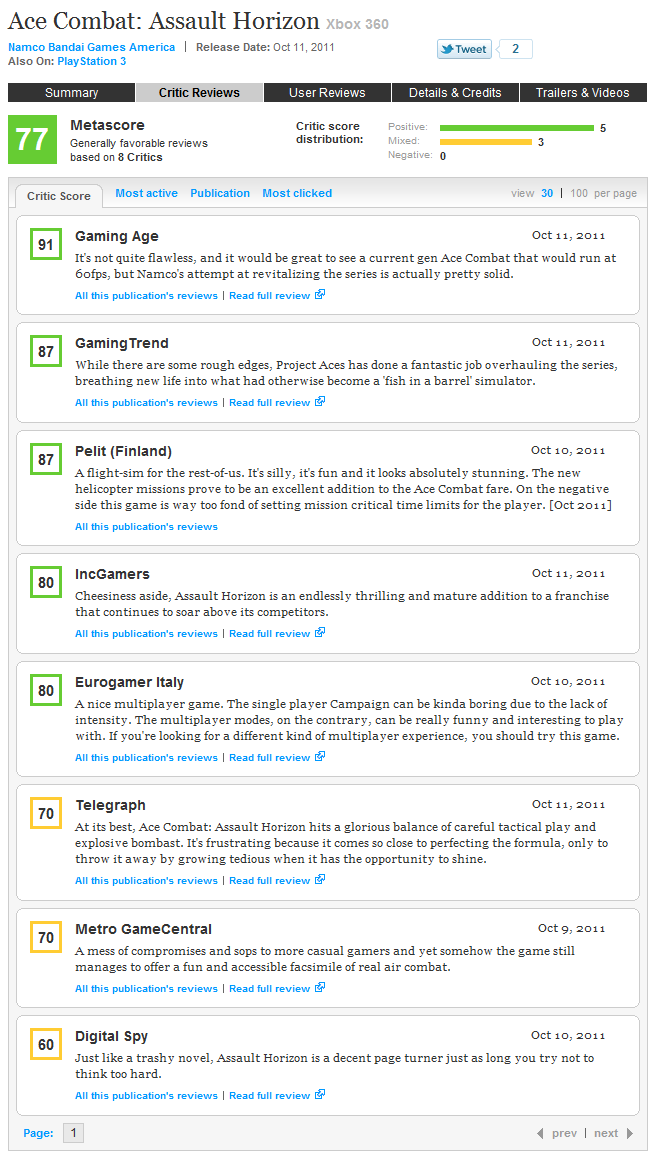Screen dimensions: 656x1161
Task: Click the Tweet button
Action: tap(464, 50)
